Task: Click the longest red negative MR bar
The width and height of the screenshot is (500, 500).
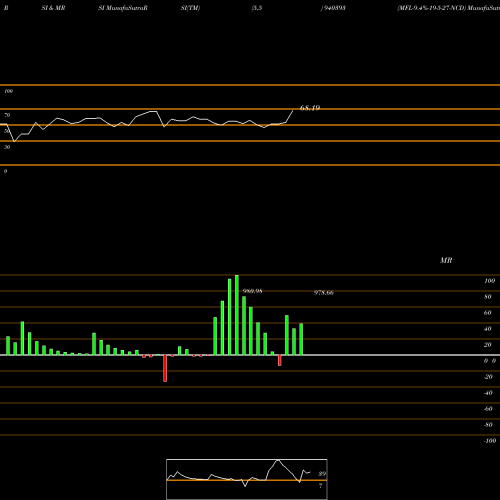Action: tap(165, 368)
